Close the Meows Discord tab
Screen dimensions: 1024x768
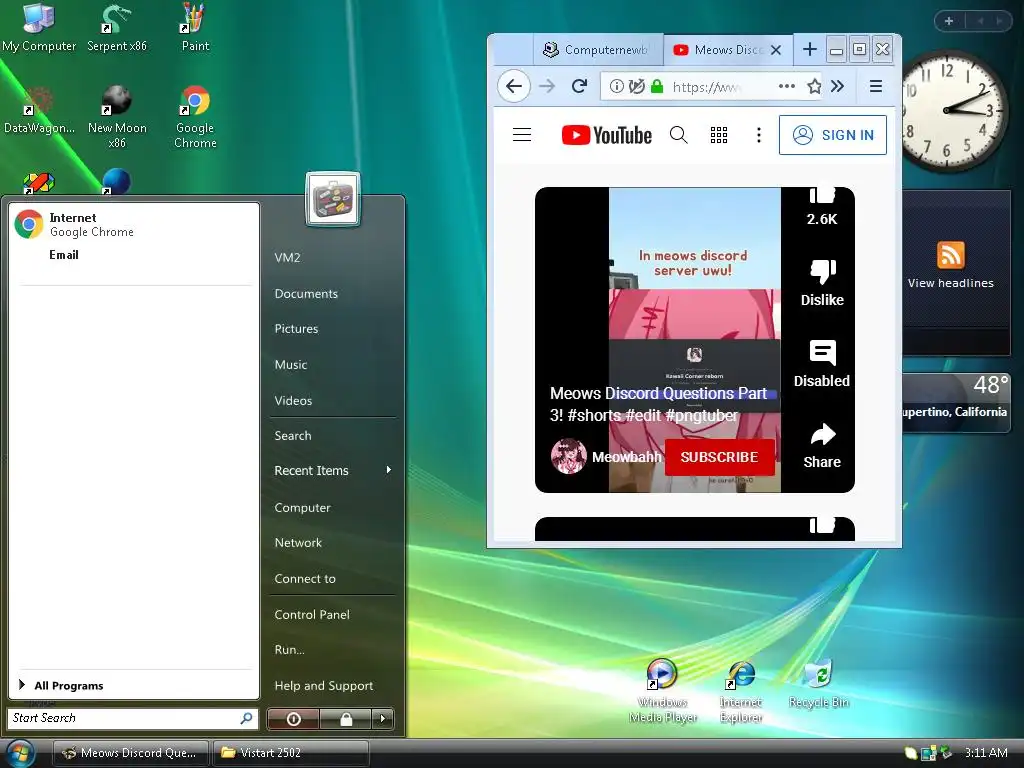tap(776, 50)
